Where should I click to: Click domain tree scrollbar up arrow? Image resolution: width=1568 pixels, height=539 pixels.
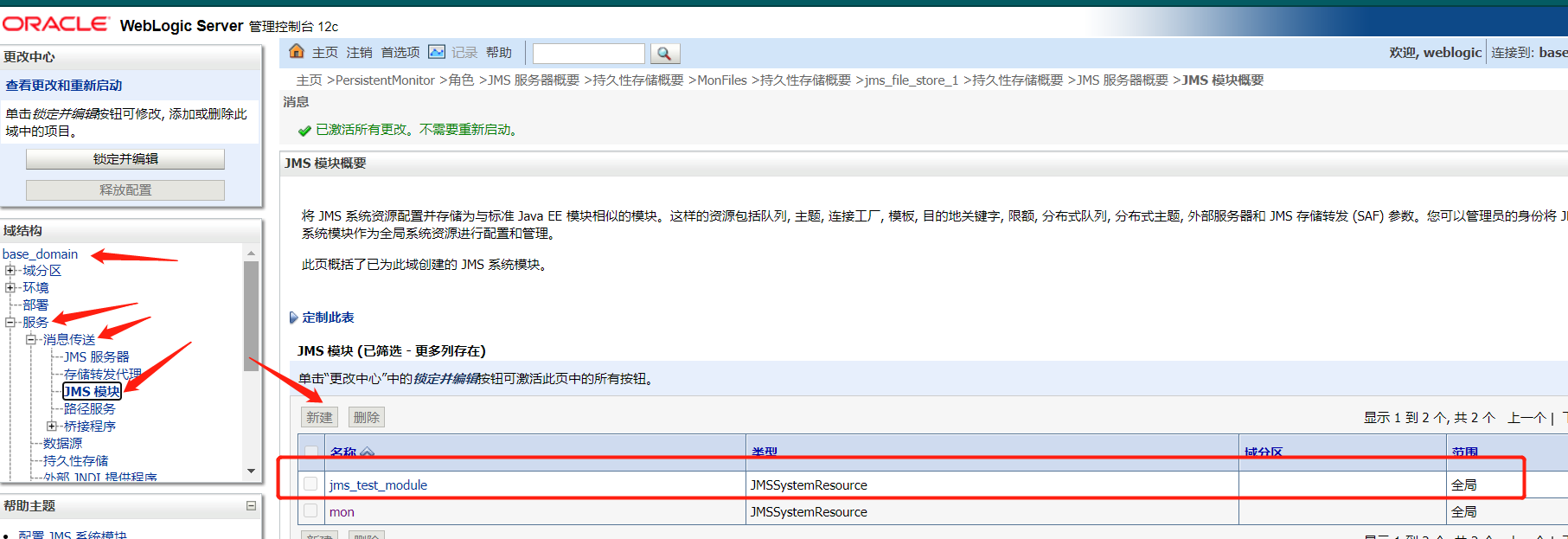(251, 253)
